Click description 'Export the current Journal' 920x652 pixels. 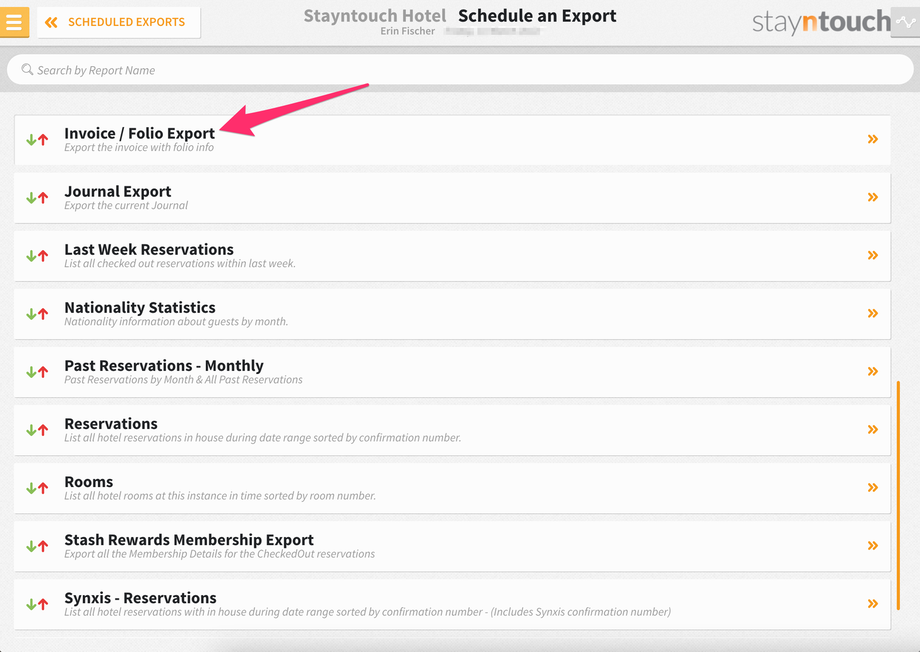[x=126, y=205]
